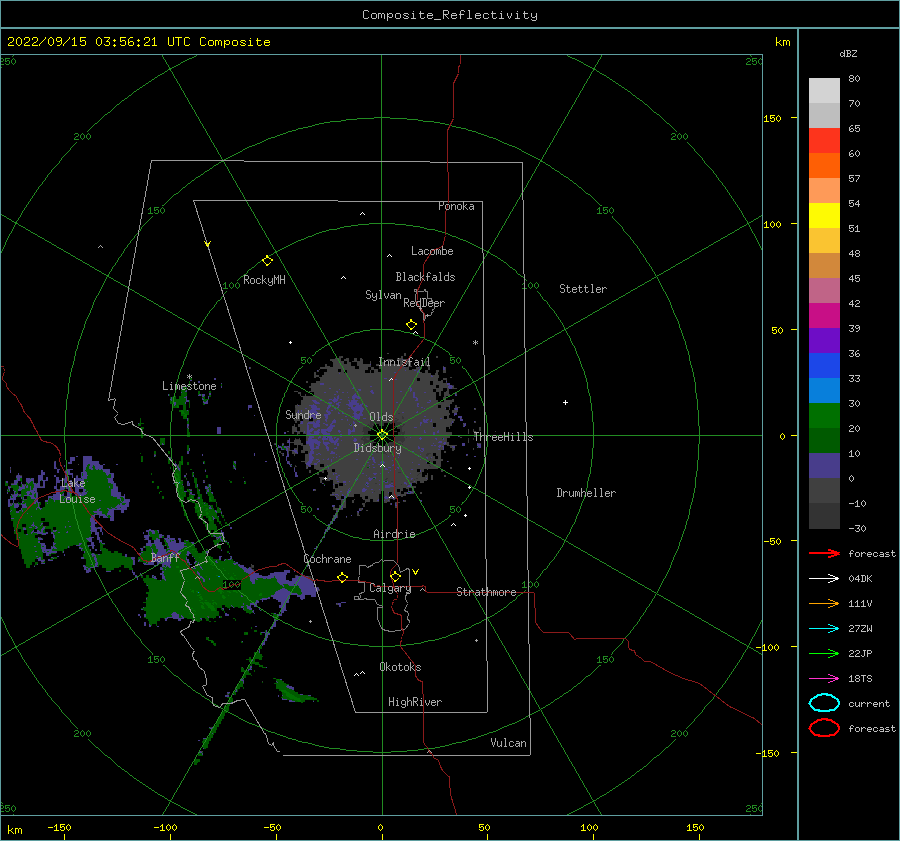Click the HighRiver label
This screenshot has width=900, height=841.
(x=415, y=702)
